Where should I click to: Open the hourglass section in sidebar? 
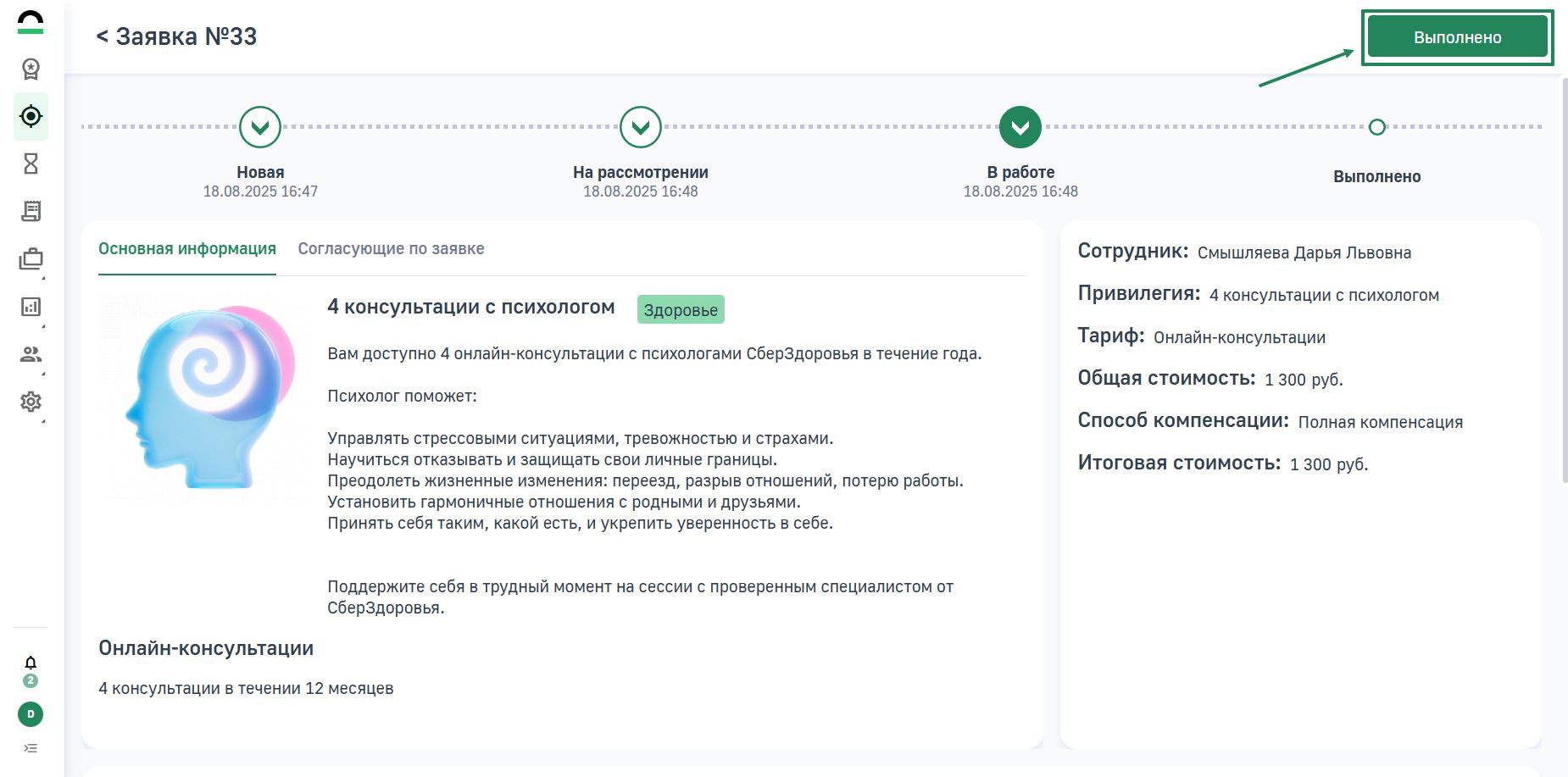pos(31,164)
